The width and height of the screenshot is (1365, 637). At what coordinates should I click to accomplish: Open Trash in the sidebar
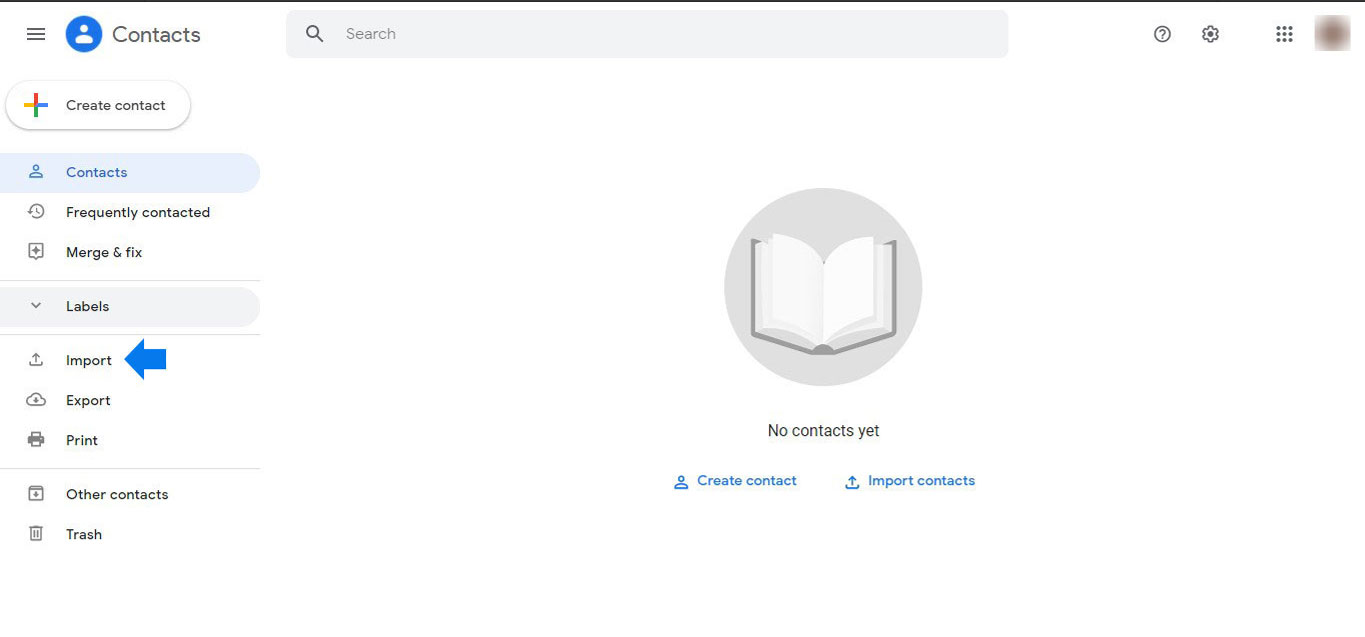tap(130, 534)
